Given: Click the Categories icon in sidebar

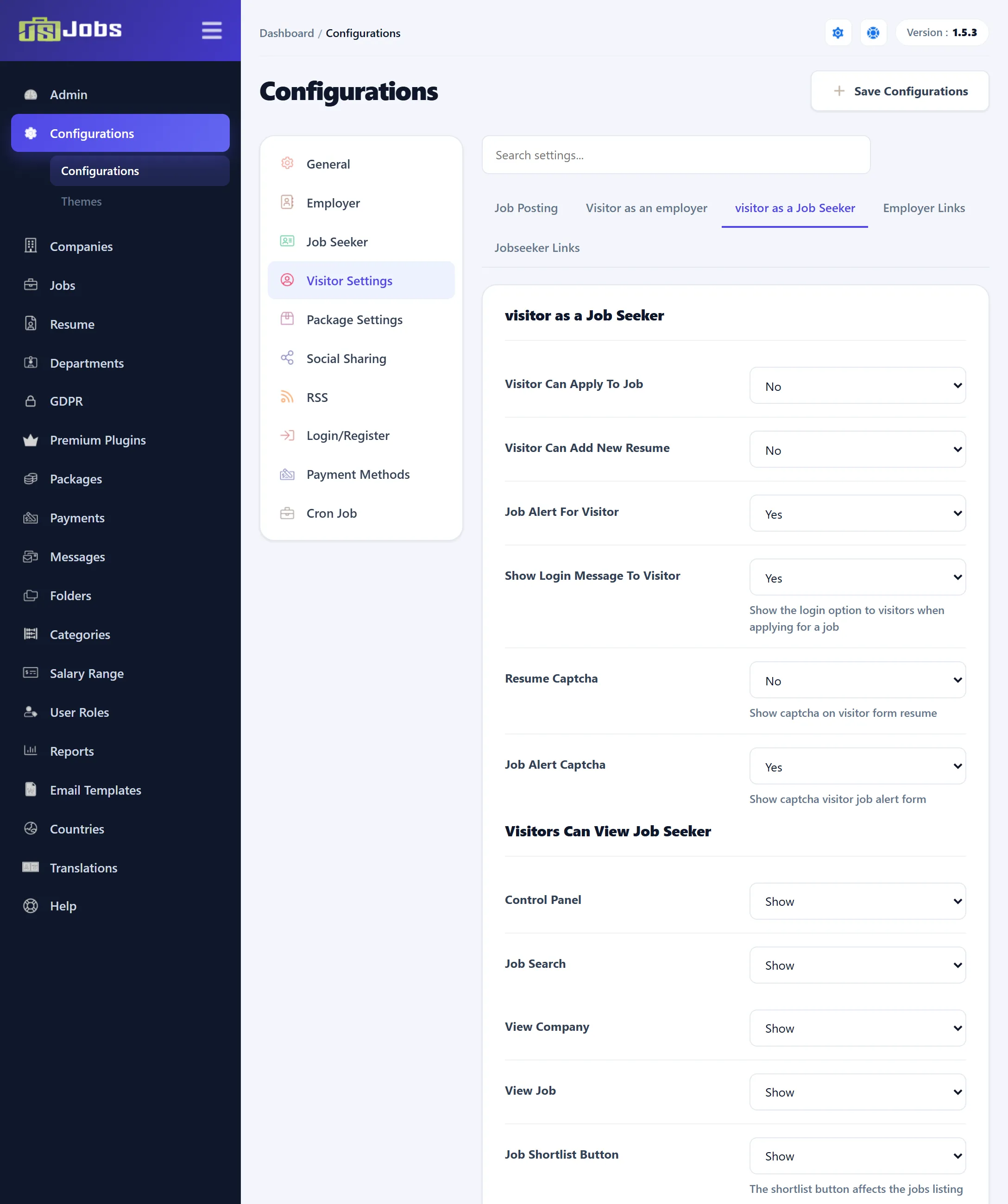Looking at the screenshot, I should pos(31,634).
